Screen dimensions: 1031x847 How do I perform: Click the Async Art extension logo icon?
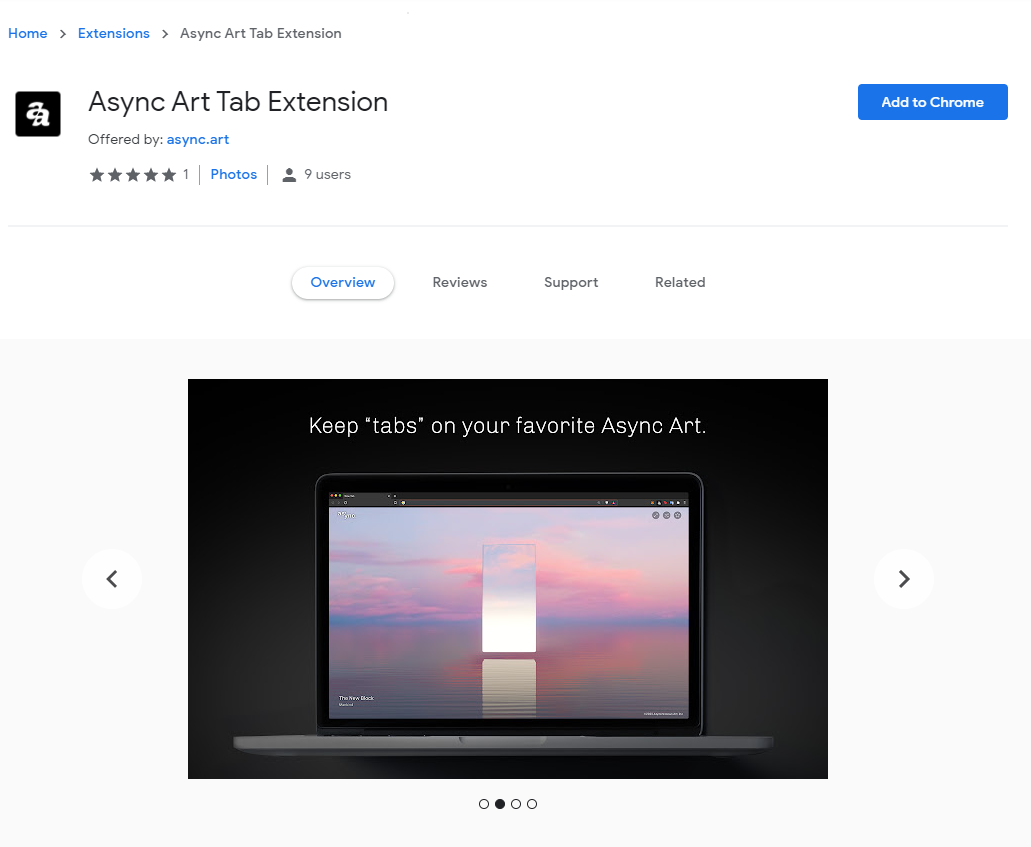(x=38, y=114)
